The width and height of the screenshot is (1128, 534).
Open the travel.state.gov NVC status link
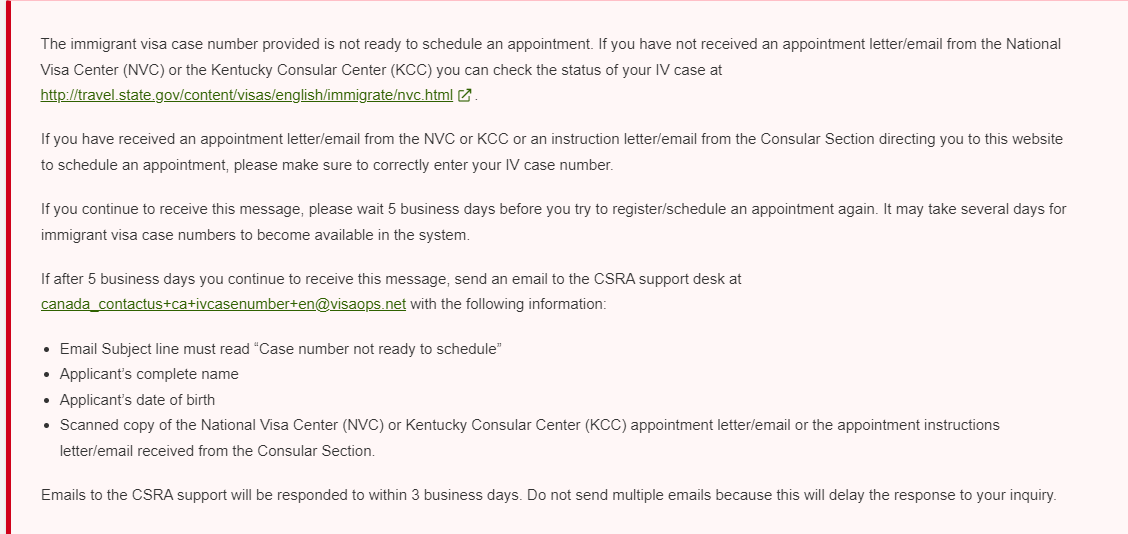click(x=247, y=95)
